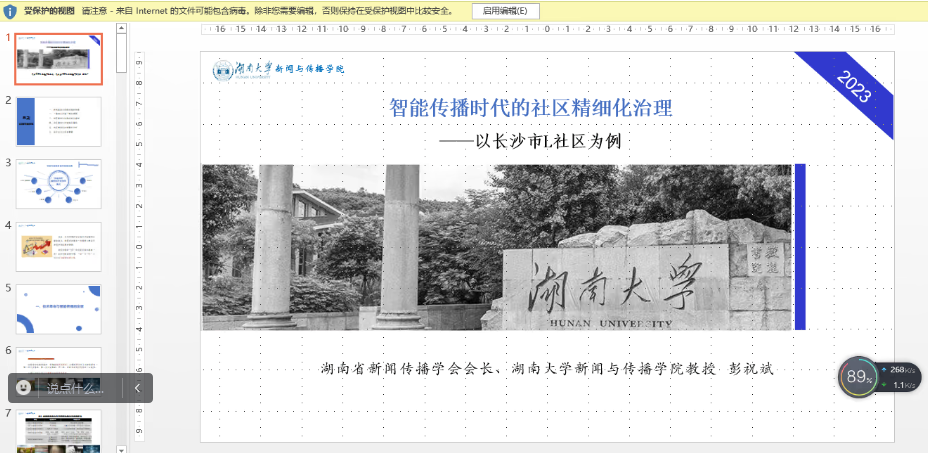This screenshot has width=928, height=453.
Task: Select slide 7 thumbnail
Action: pos(59,431)
